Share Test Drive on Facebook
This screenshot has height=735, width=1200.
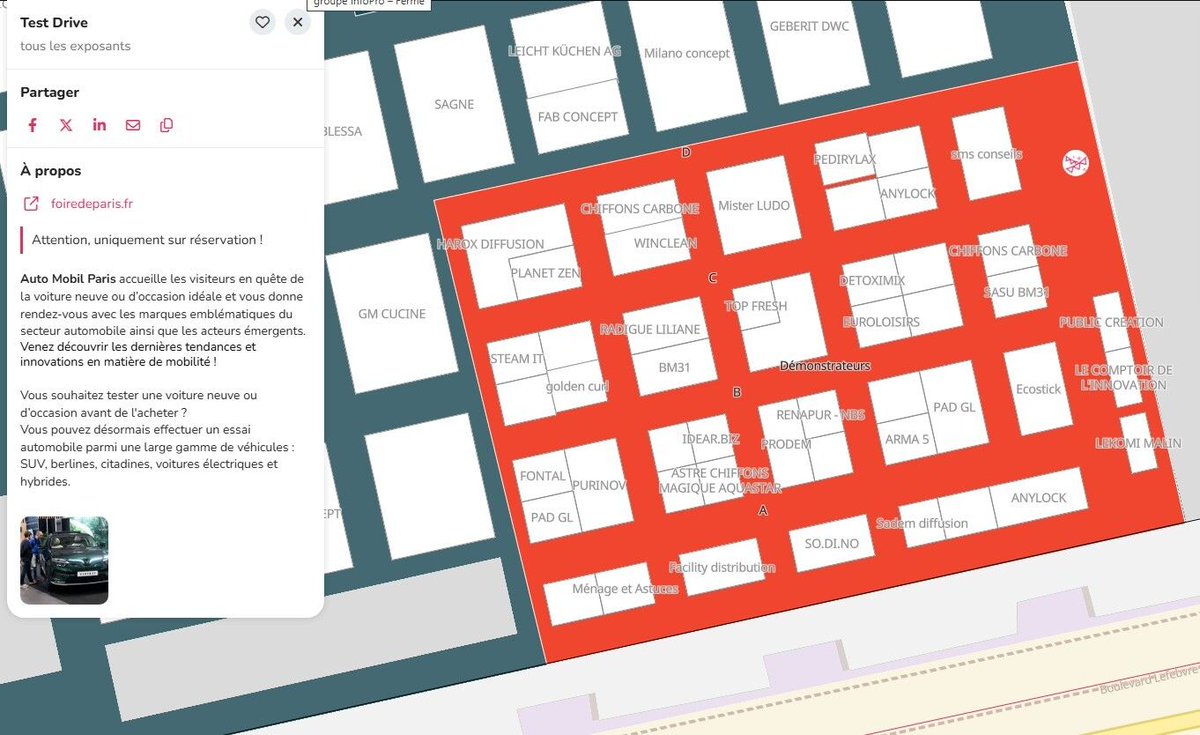32,125
